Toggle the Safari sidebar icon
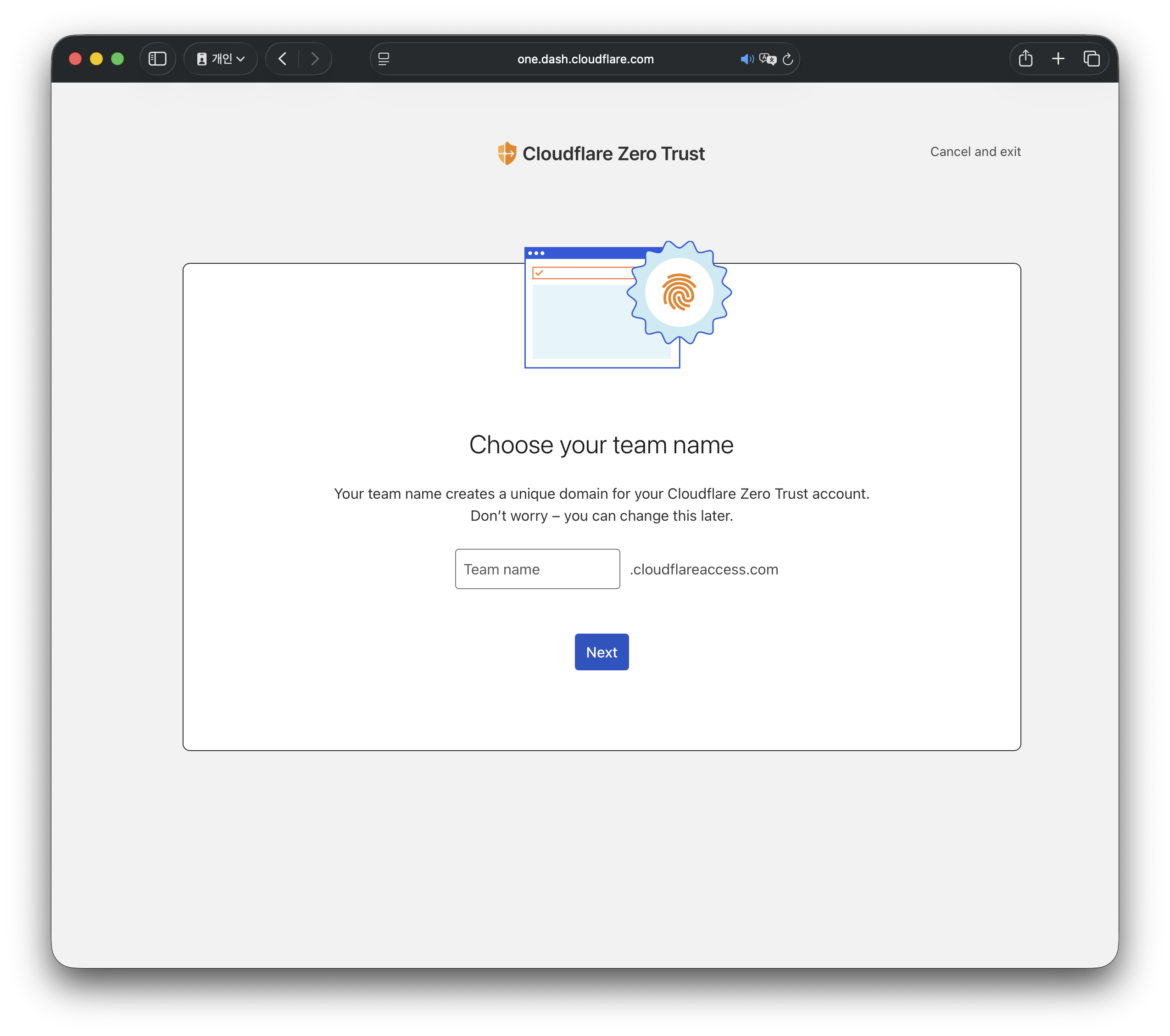The image size is (1170, 1036). [157, 59]
